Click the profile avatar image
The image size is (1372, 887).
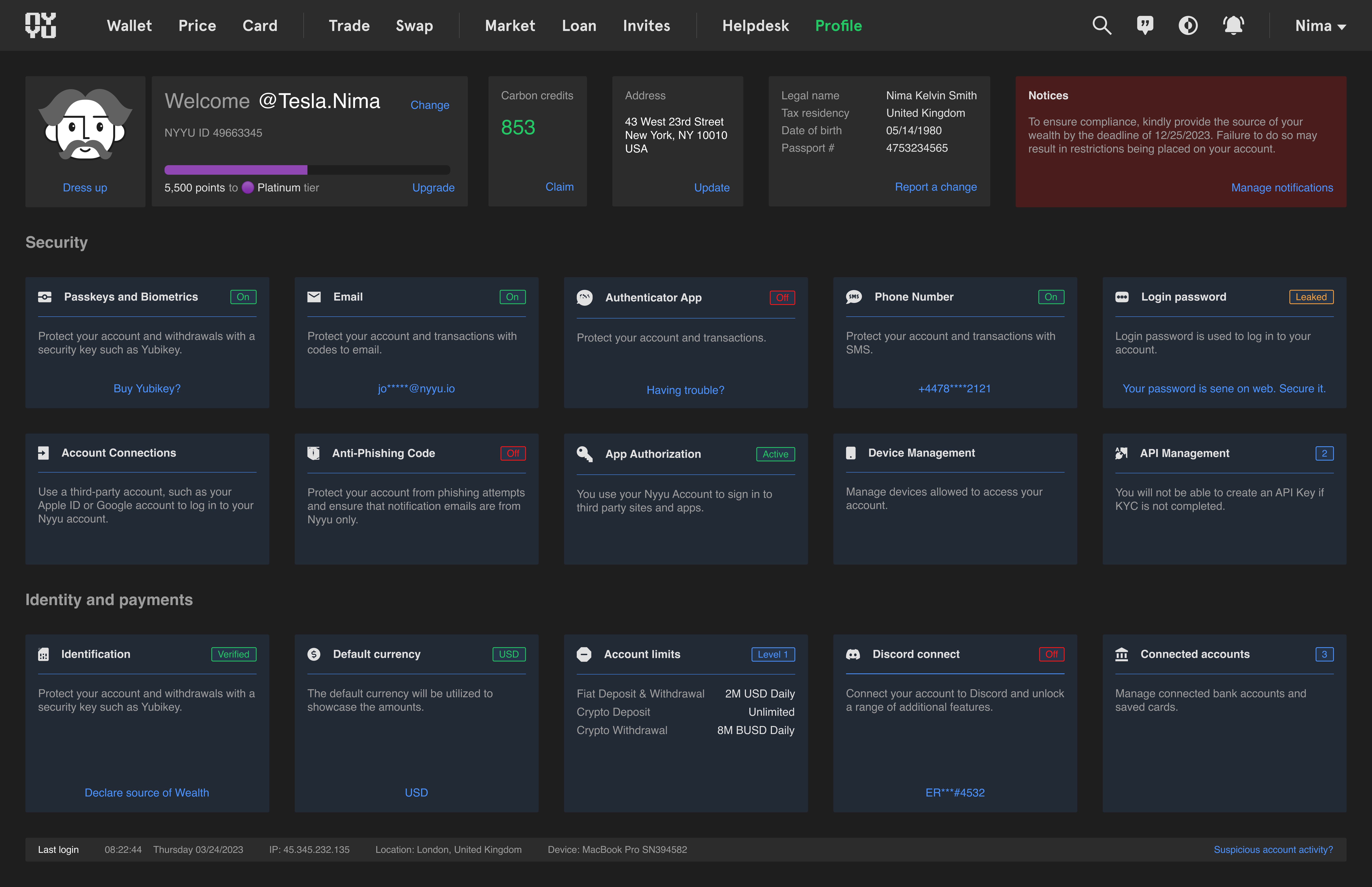(x=85, y=125)
